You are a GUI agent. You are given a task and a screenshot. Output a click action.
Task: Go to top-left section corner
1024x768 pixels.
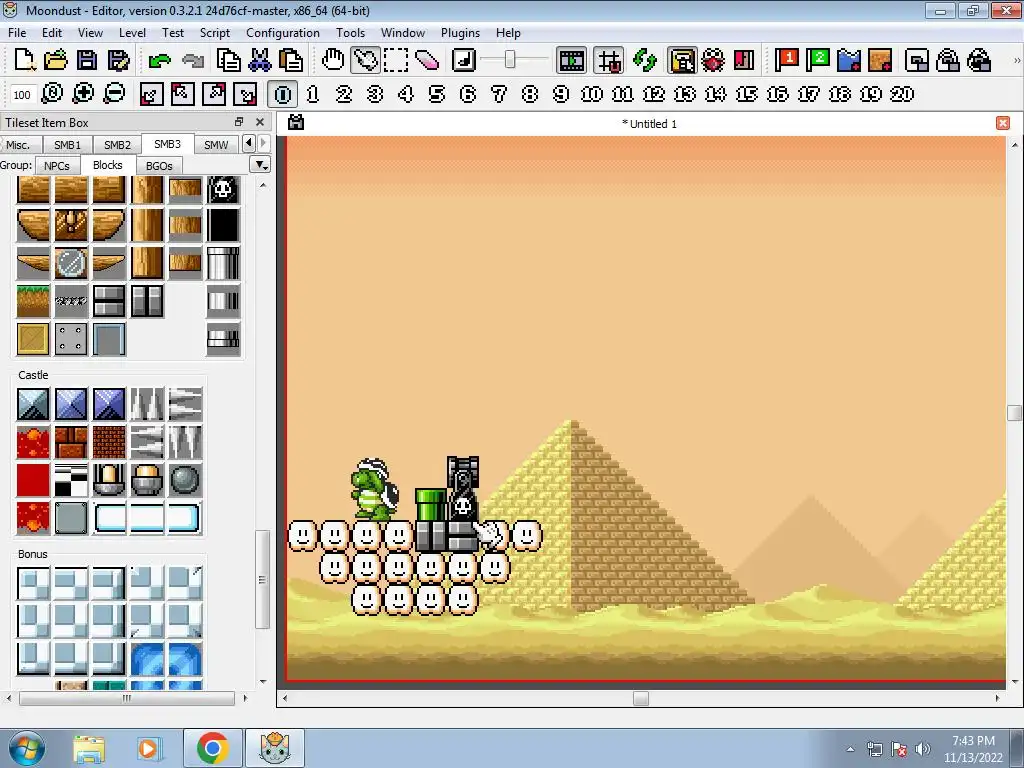pos(183,94)
